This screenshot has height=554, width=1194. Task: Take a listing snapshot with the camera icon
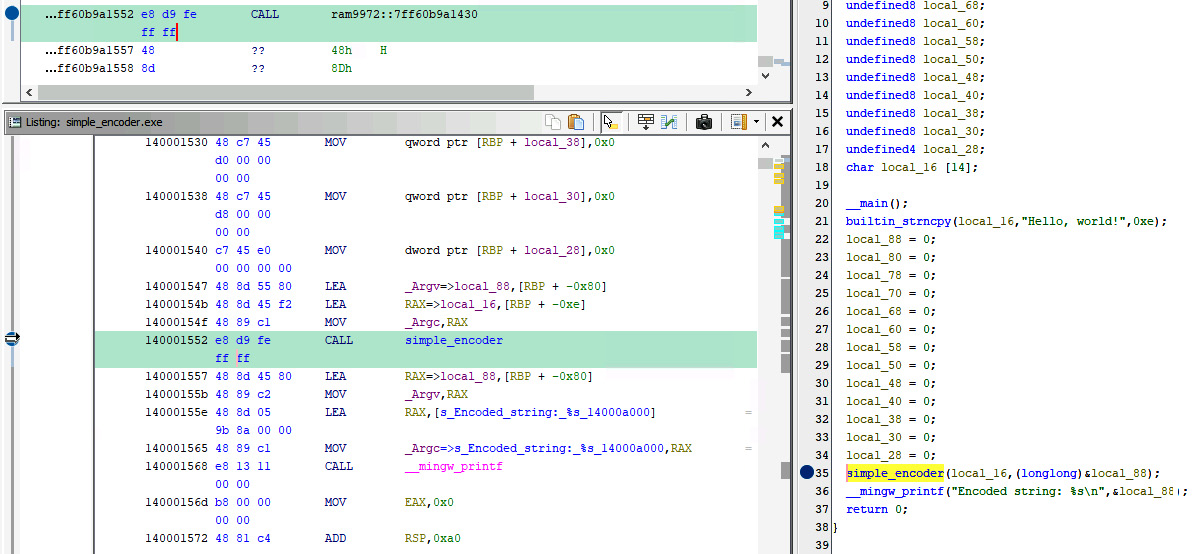click(x=704, y=122)
